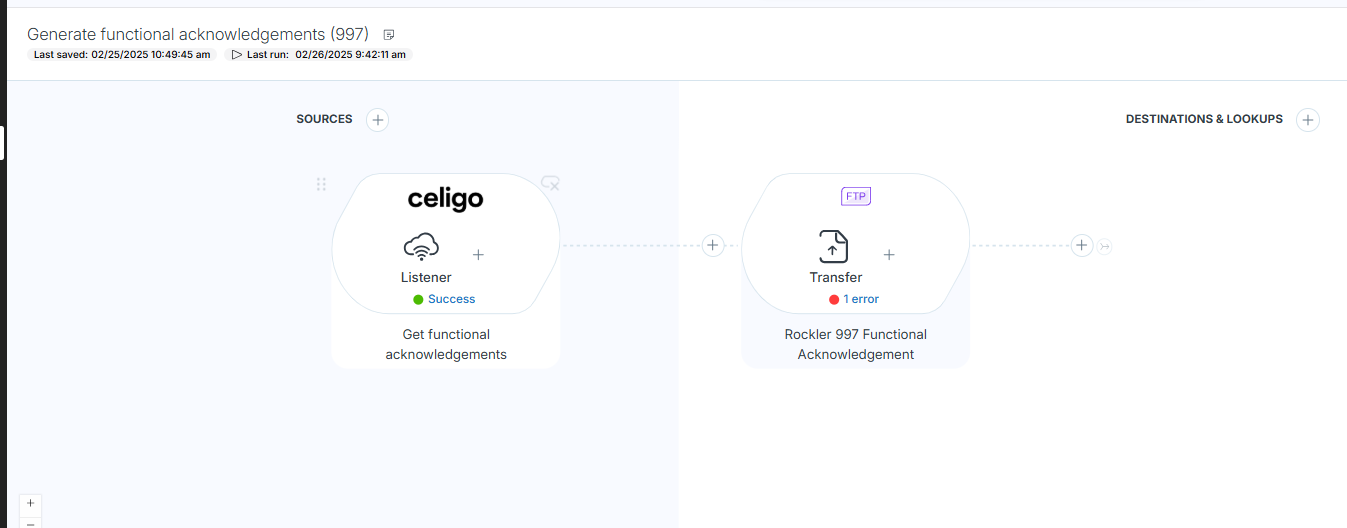The width and height of the screenshot is (1347, 528).
Task: Click the FTP badge on Transfer bubble
Action: pos(856,196)
